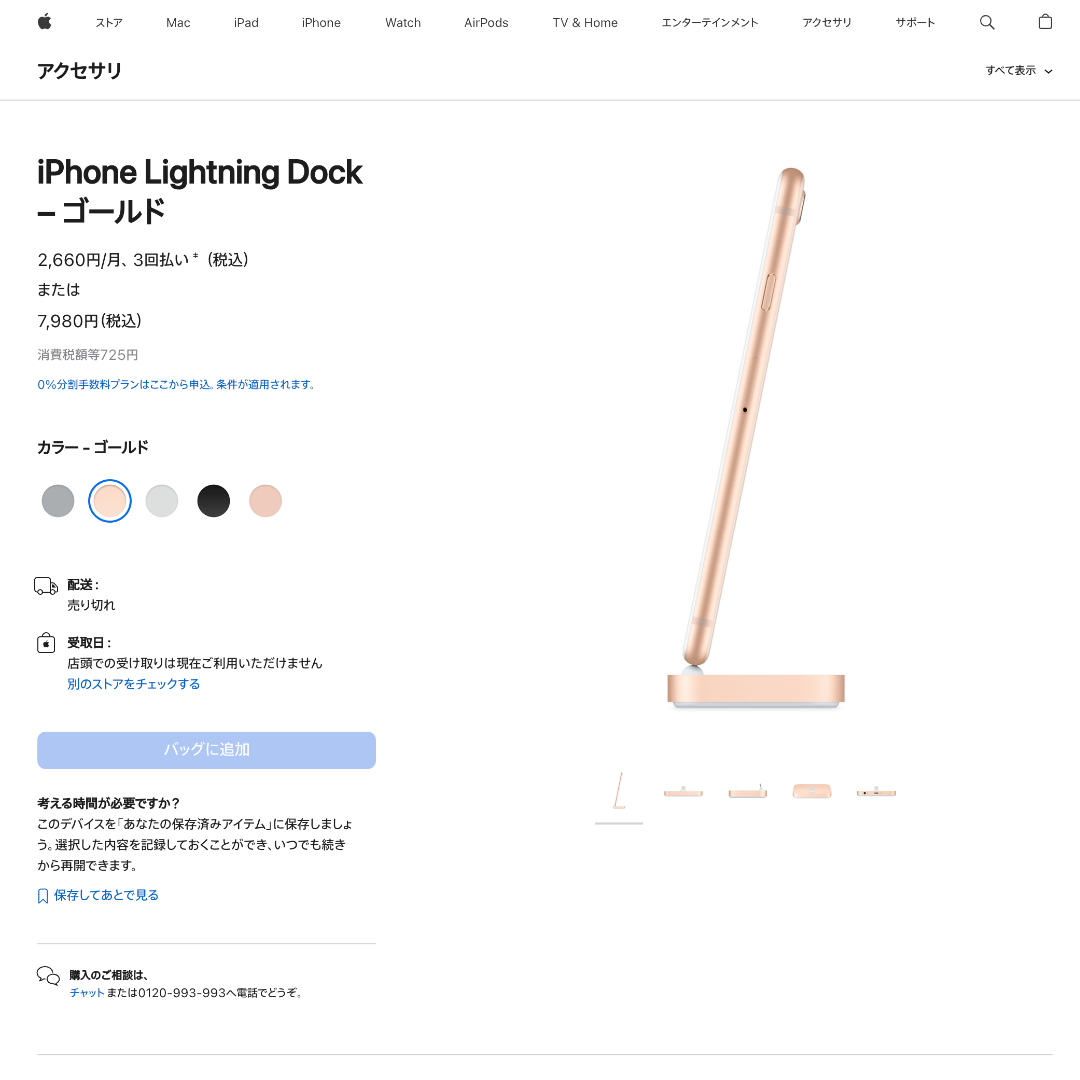Screen dimensions: 1080x1080
Task: Open the iPhone menu item
Action: point(321,23)
